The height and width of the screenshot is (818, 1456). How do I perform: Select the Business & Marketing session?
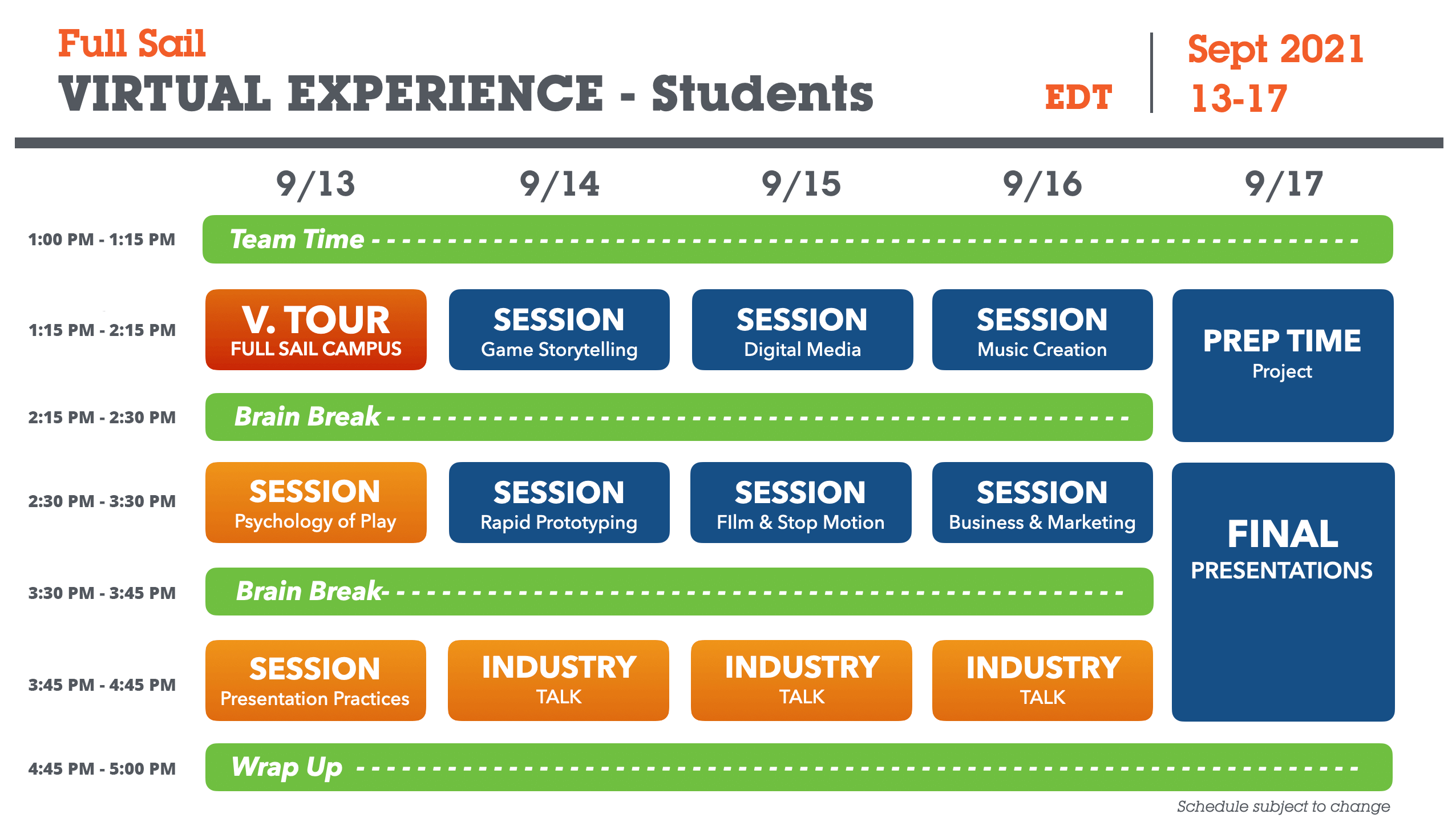pyautogui.click(x=1042, y=503)
